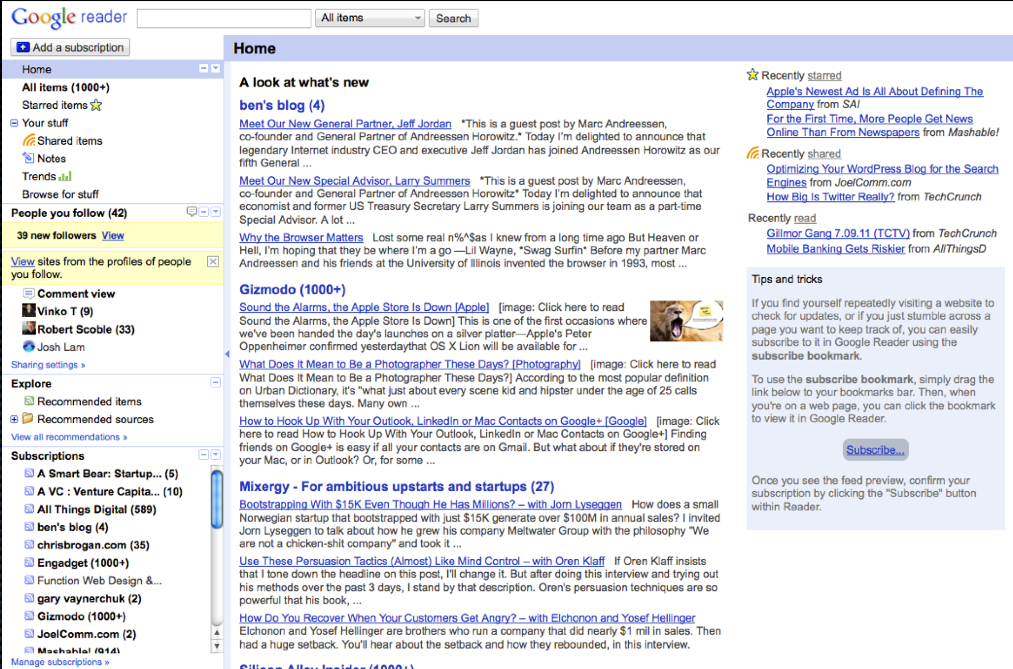Click the yawning lion thumbnail image
The image size is (1013, 669).
coord(686,321)
